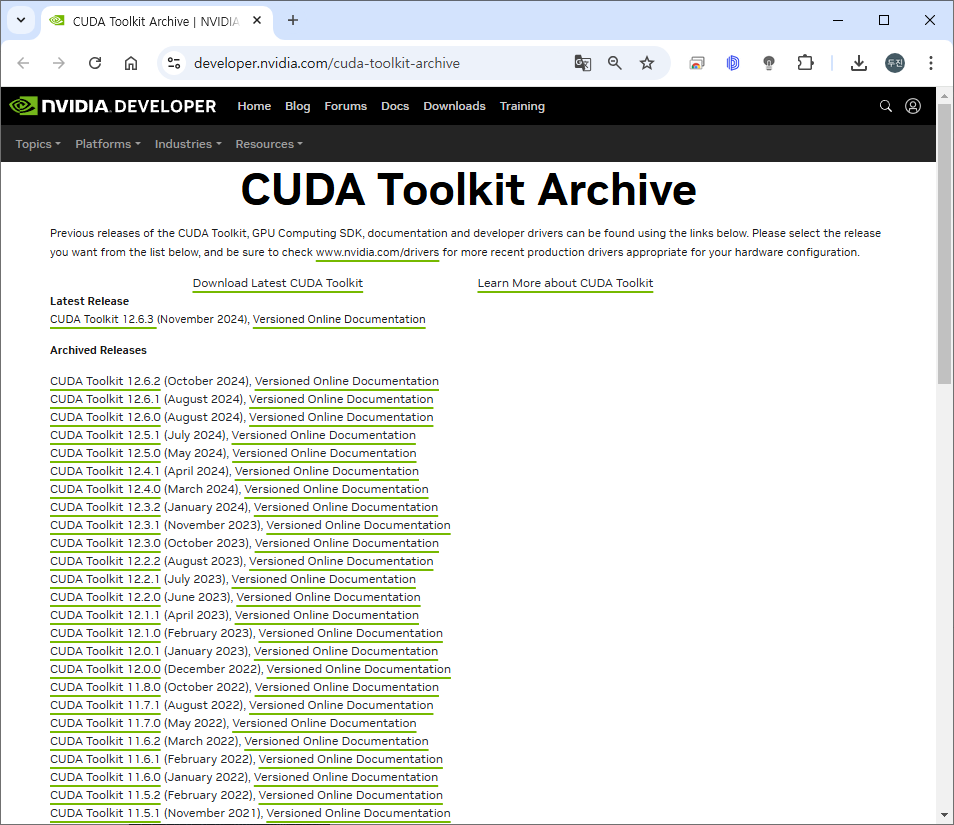Click the address bar URL field

pyautogui.click(x=327, y=63)
